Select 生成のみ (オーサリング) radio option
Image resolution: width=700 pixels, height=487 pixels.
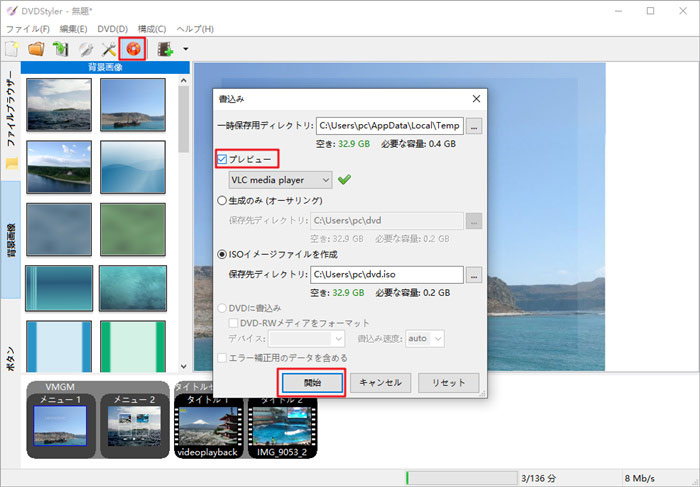tap(223, 200)
